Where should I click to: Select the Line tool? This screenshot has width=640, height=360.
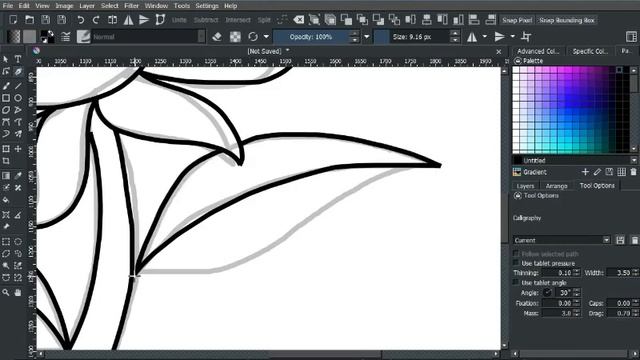pyautogui.click(x=18, y=86)
